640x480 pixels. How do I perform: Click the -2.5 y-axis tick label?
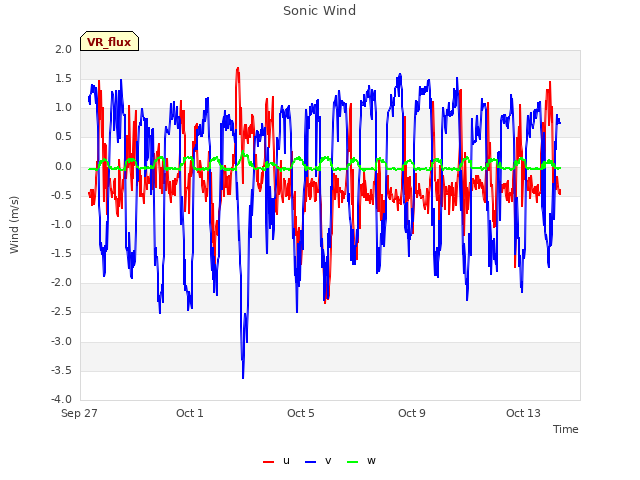coord(62,312)
